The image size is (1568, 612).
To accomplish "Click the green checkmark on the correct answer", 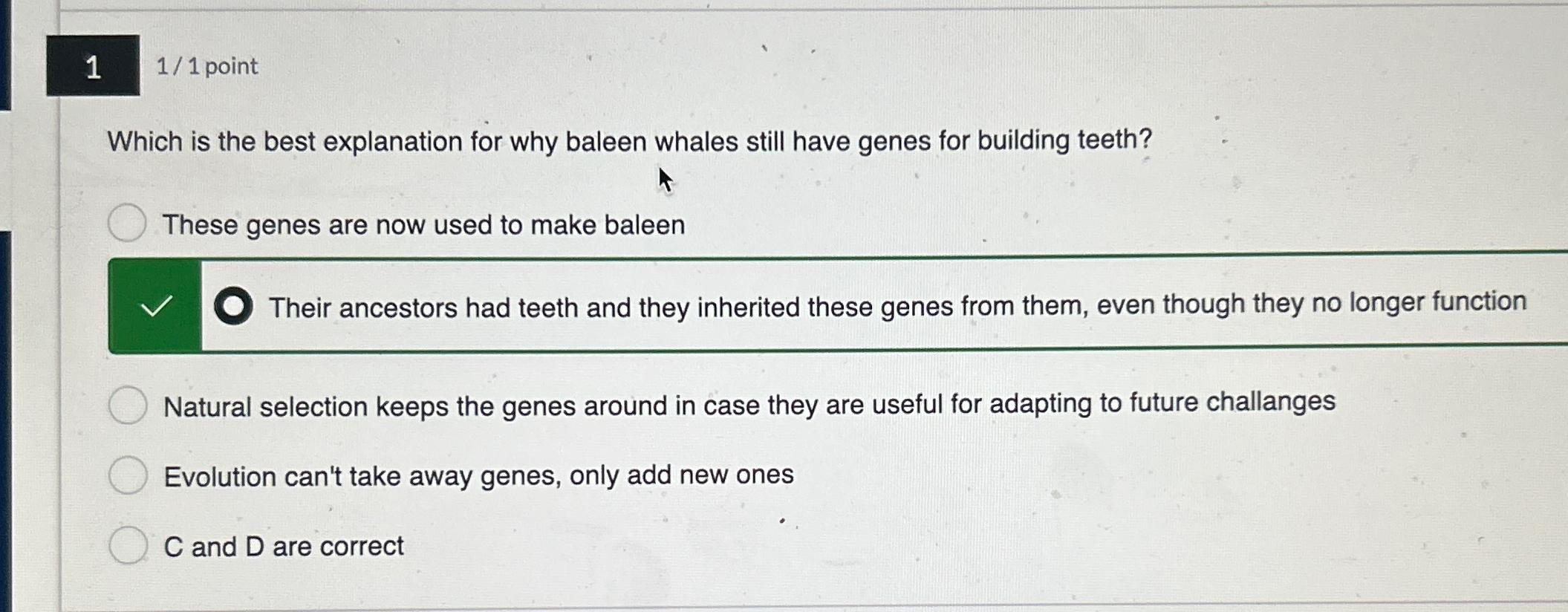I will coord(155,305).
